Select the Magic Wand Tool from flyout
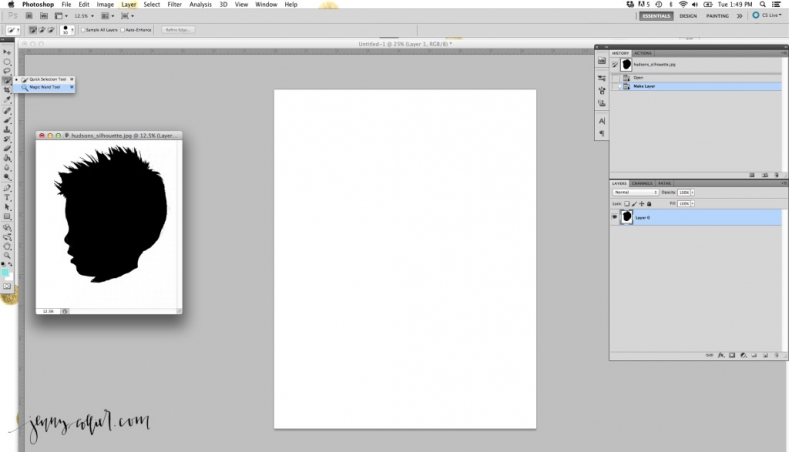 click(45, 87)
